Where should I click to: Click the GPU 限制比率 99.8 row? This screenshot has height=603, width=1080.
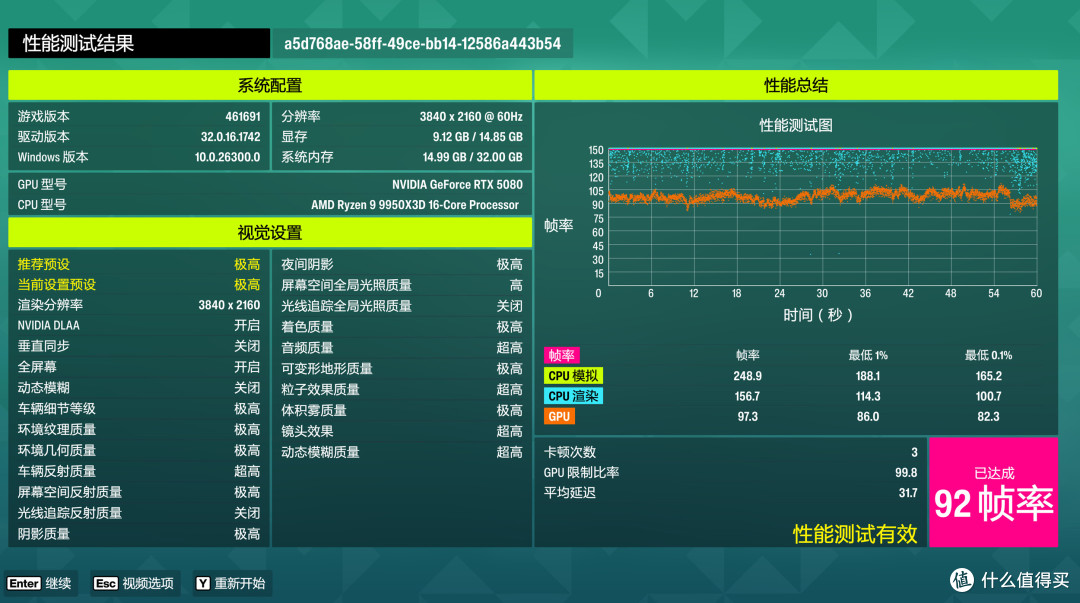tap(730, 473)
